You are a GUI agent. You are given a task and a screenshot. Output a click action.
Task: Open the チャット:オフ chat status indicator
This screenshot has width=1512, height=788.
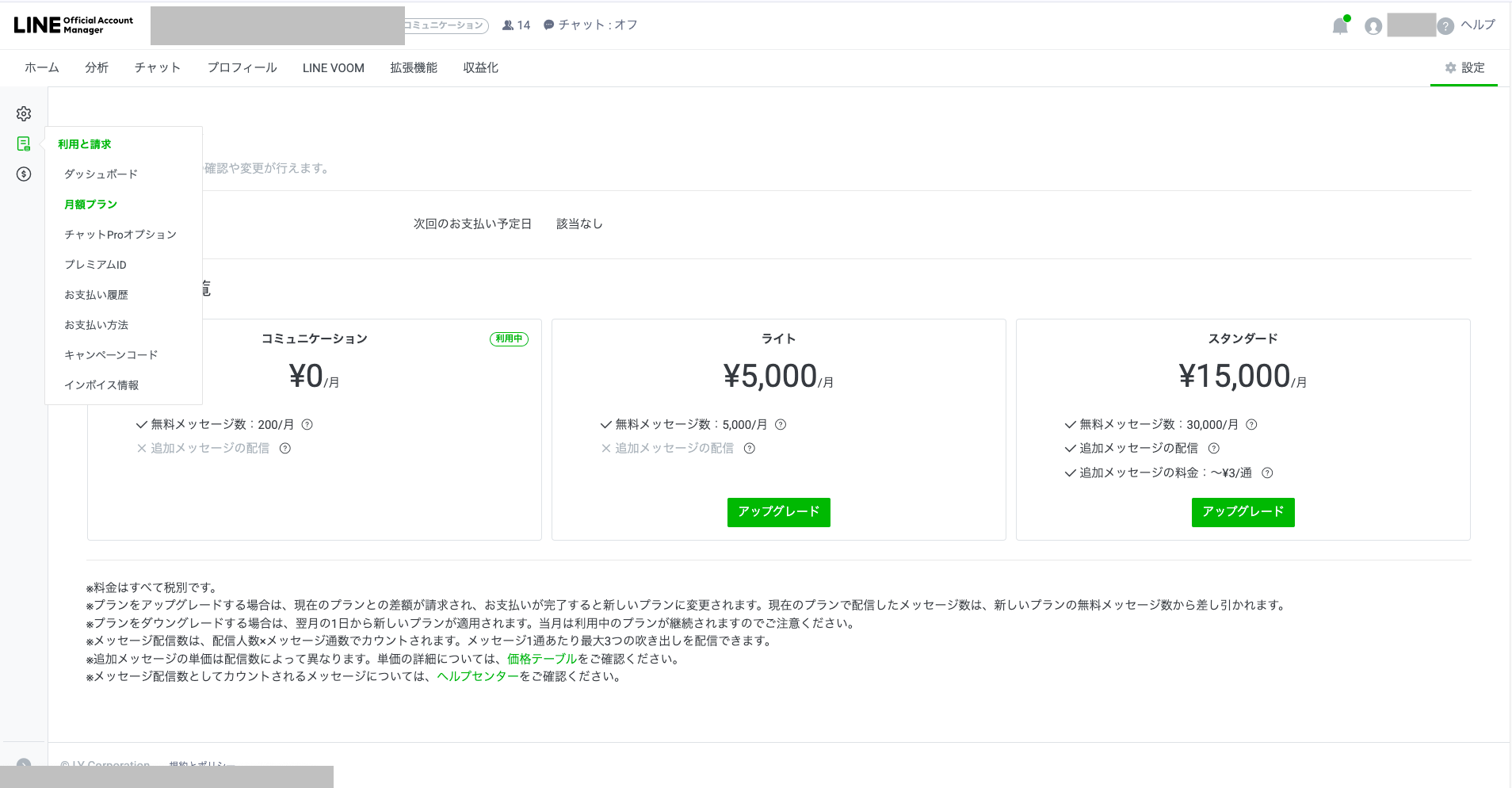(x=590, y=25)
